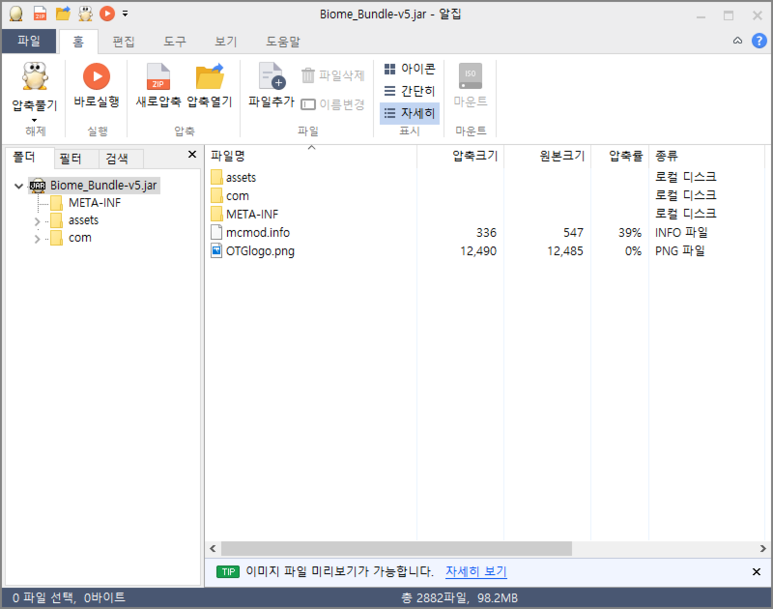This screenshot has height=609, width=773.
Task: Click the scrollbar left arrow
Action: click(213, 548)
